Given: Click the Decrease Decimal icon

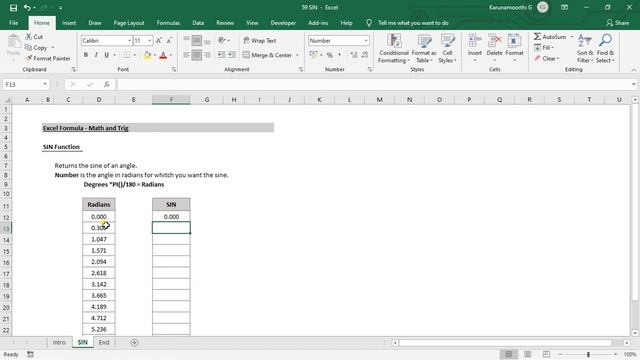Looking at the screenshot, I should [364, 55].
